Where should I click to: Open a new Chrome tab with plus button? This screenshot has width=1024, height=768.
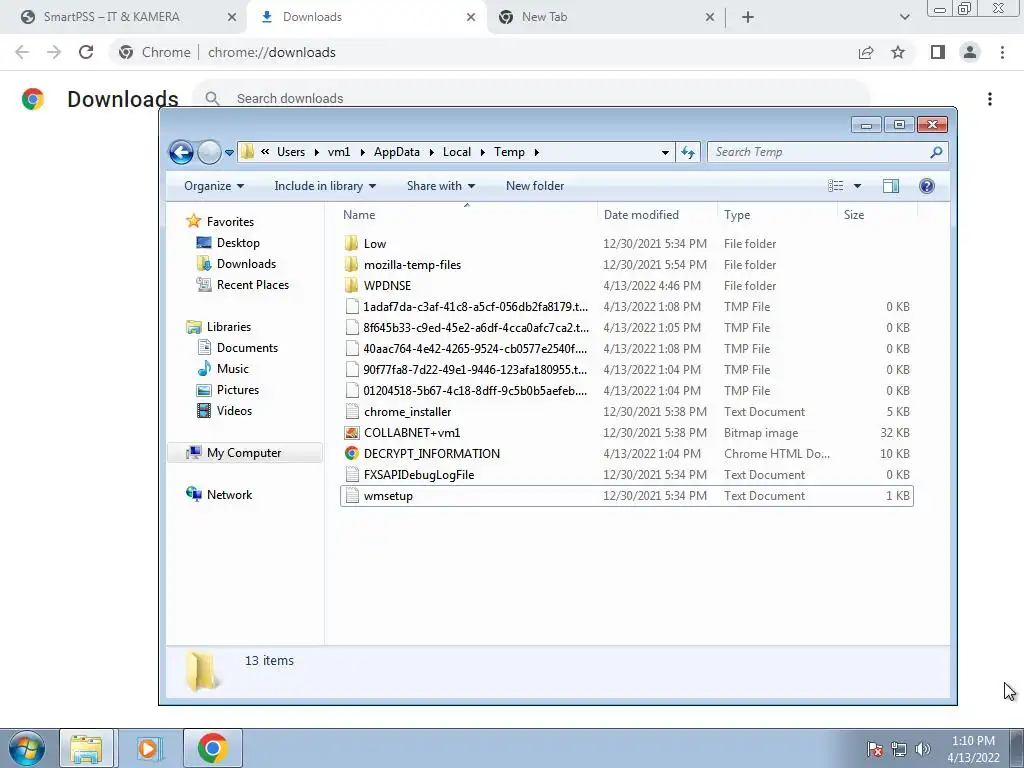pyautogui.click(x=748, y=17)
